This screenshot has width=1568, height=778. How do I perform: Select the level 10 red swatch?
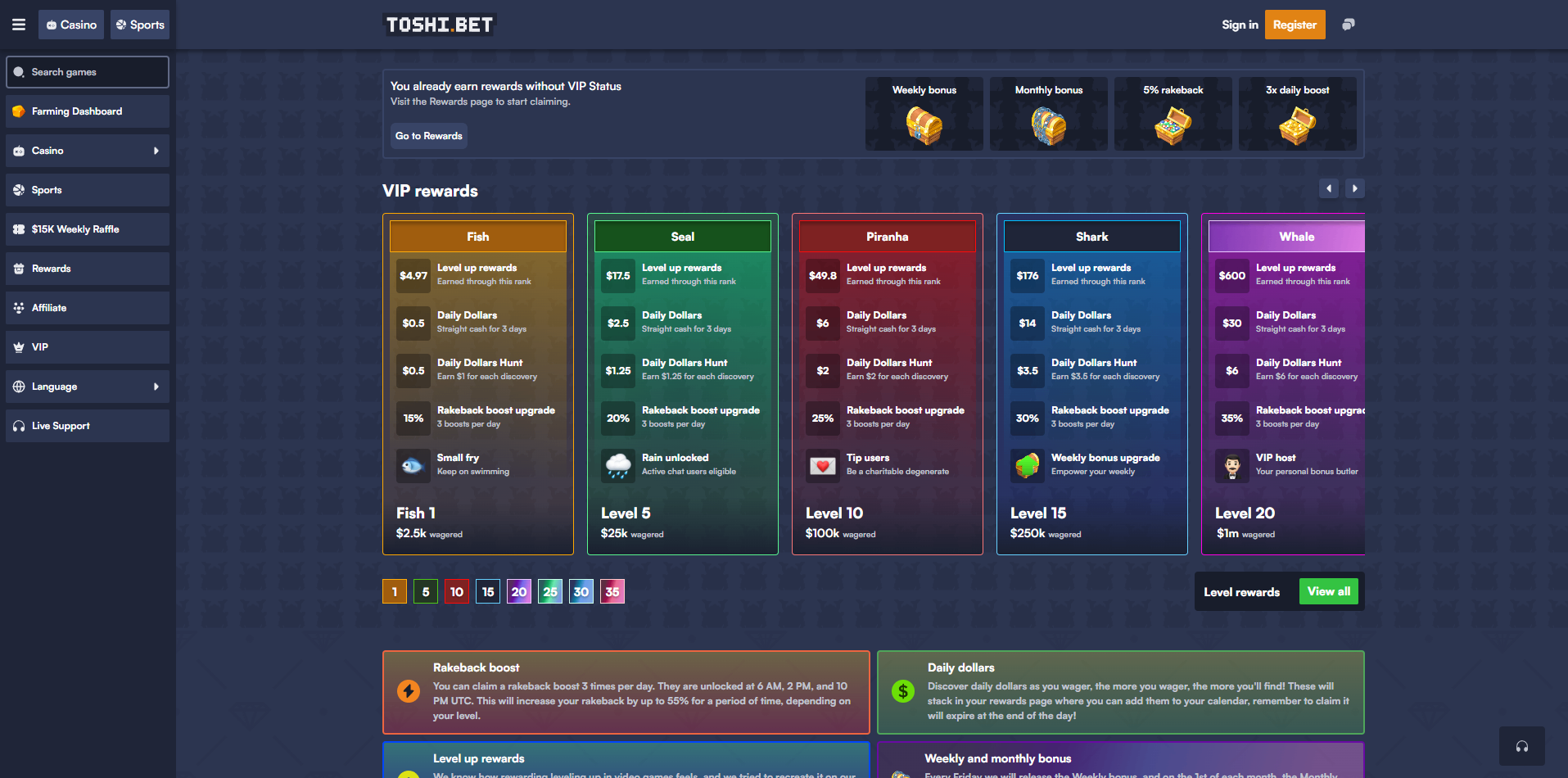click(x=457, y=591)
